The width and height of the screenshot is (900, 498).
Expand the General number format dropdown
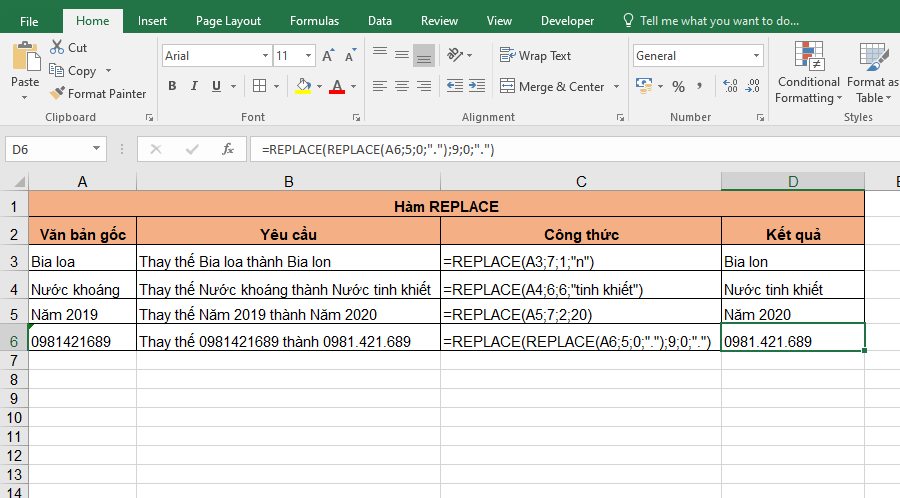point(755,56)
